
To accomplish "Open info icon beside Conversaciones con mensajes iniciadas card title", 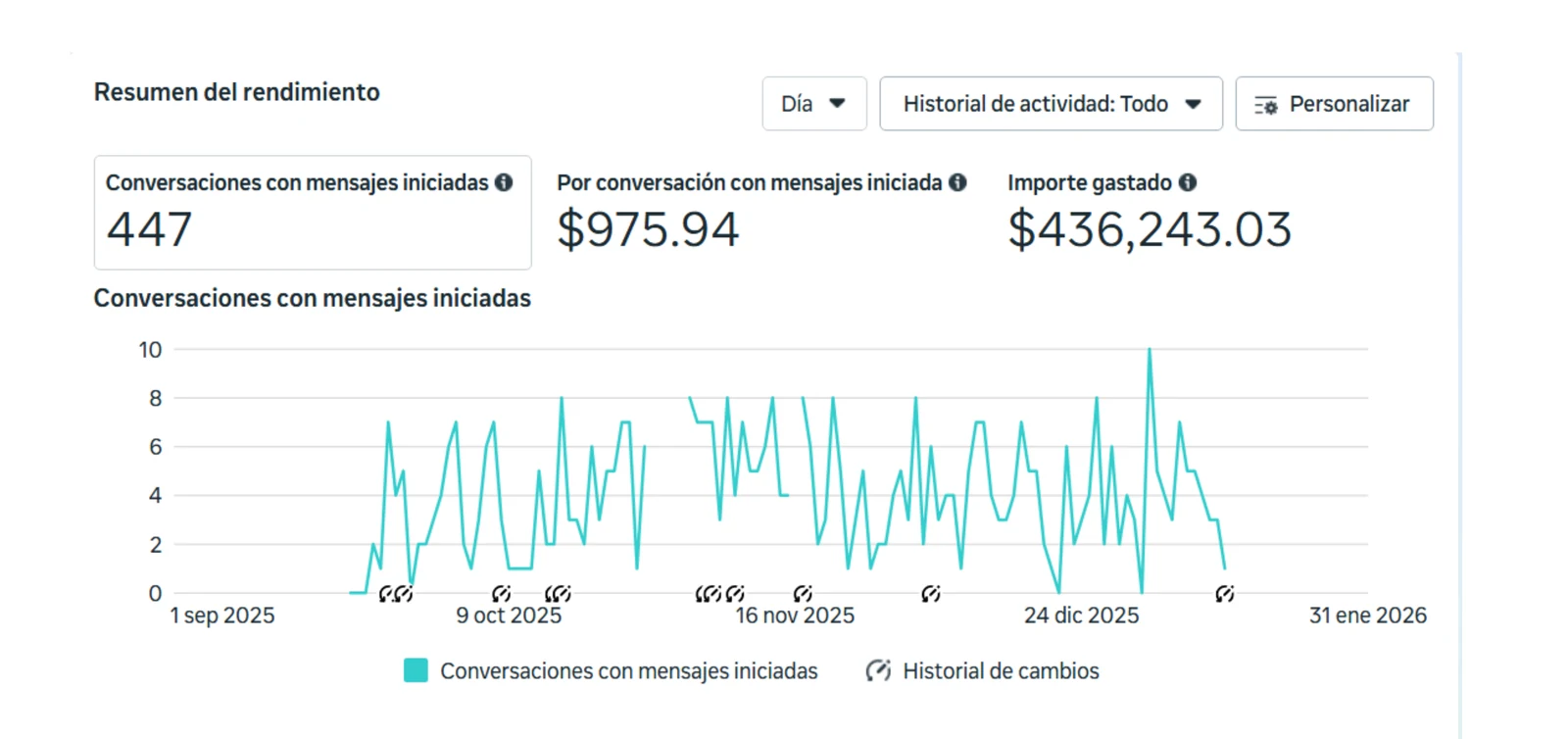I will 504,182.
